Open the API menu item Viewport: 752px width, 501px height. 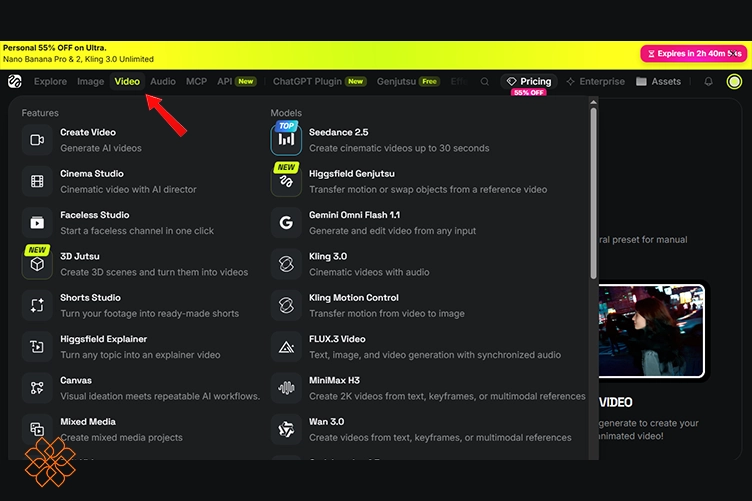pyautogui.click(x=236, y=82)
